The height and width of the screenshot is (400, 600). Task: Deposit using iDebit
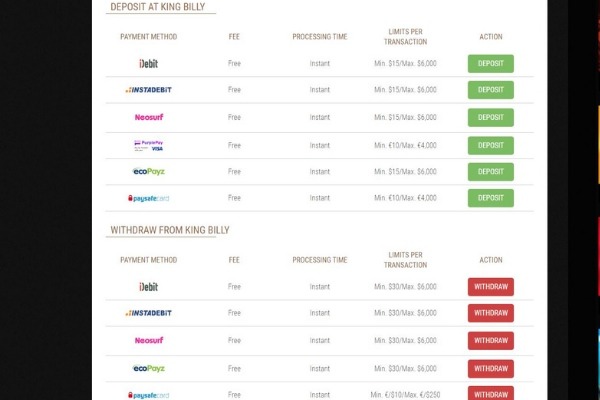pyautogui.click(x=491, y=64)
